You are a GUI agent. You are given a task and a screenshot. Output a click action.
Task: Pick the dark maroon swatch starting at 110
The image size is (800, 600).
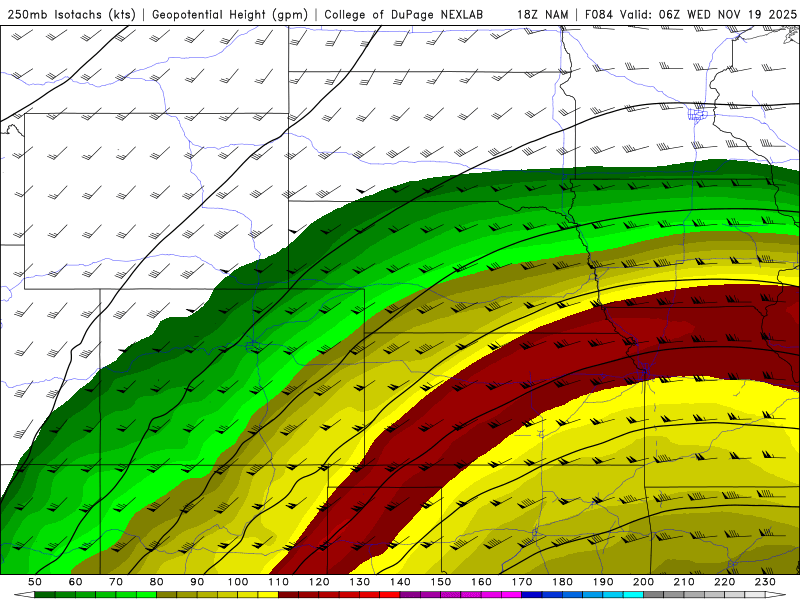[x=288, y=594]
